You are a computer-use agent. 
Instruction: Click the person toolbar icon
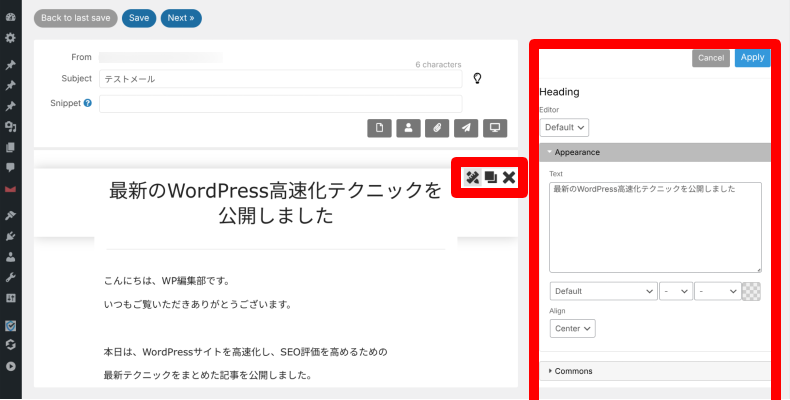pos(409,128)
